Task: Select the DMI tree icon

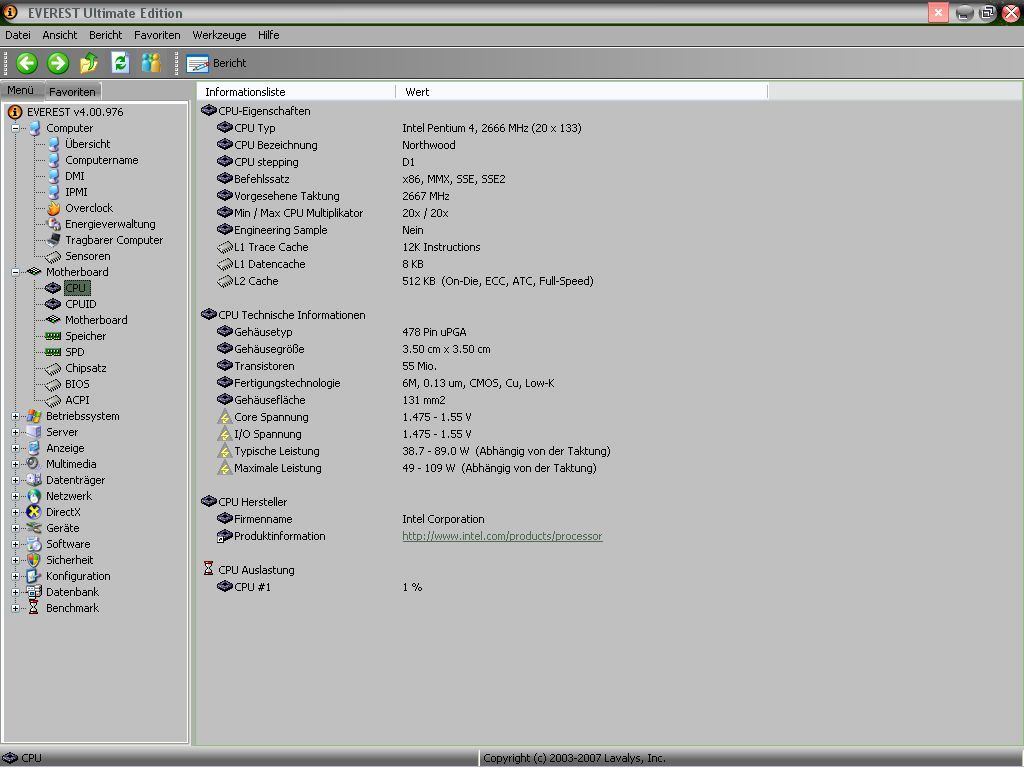Action: [54, 176]
